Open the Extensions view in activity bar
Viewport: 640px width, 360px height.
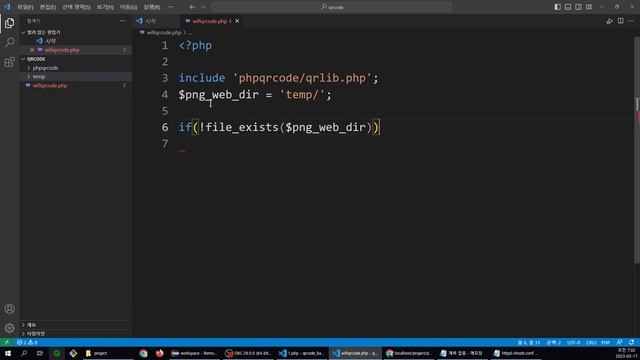pyautogui.click(x=9, y=62)
